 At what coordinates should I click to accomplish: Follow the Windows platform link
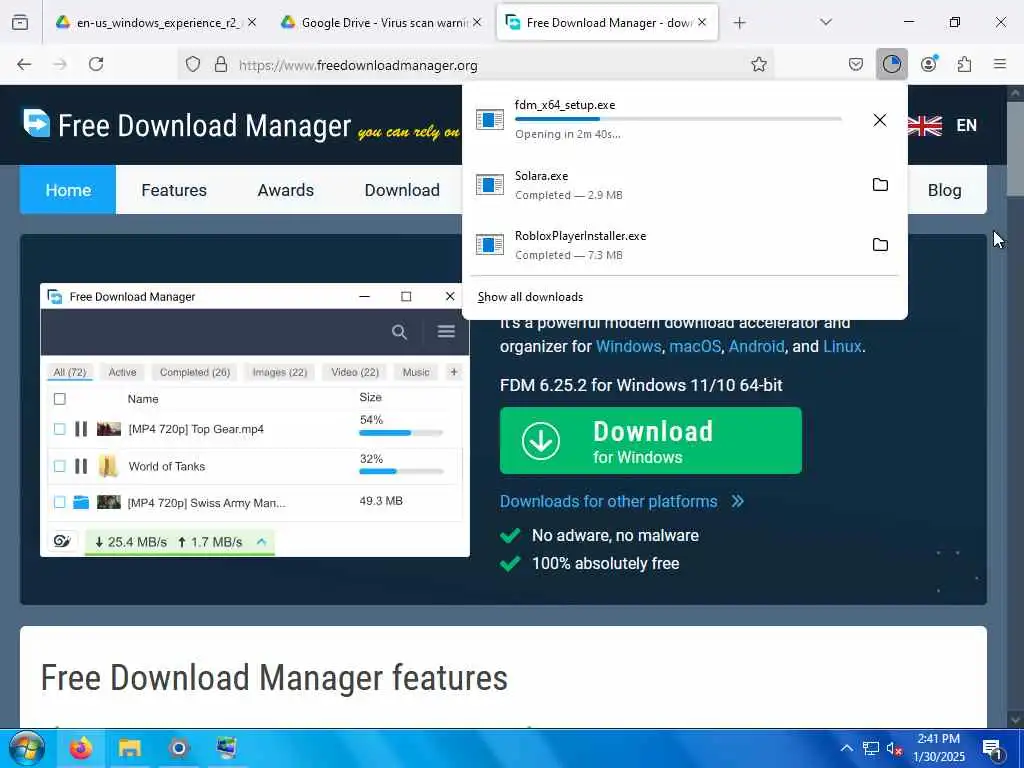[628, 346]
